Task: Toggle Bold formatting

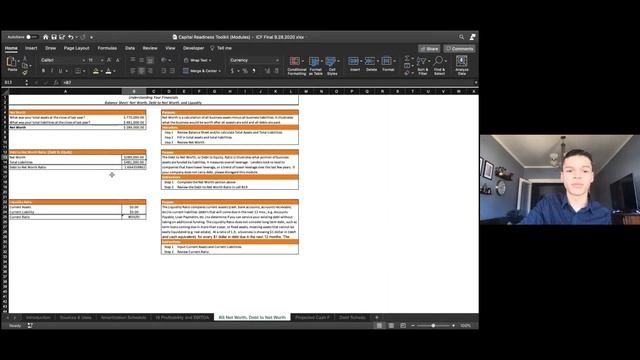Action: [x=43, y=71]
